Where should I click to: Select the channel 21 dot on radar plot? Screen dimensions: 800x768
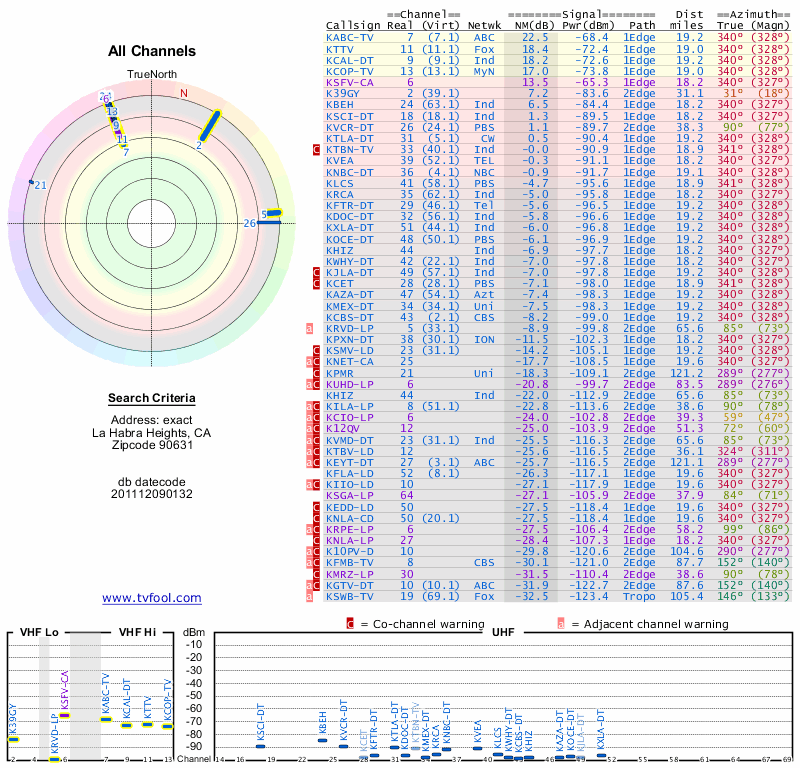tap(32, 182)
